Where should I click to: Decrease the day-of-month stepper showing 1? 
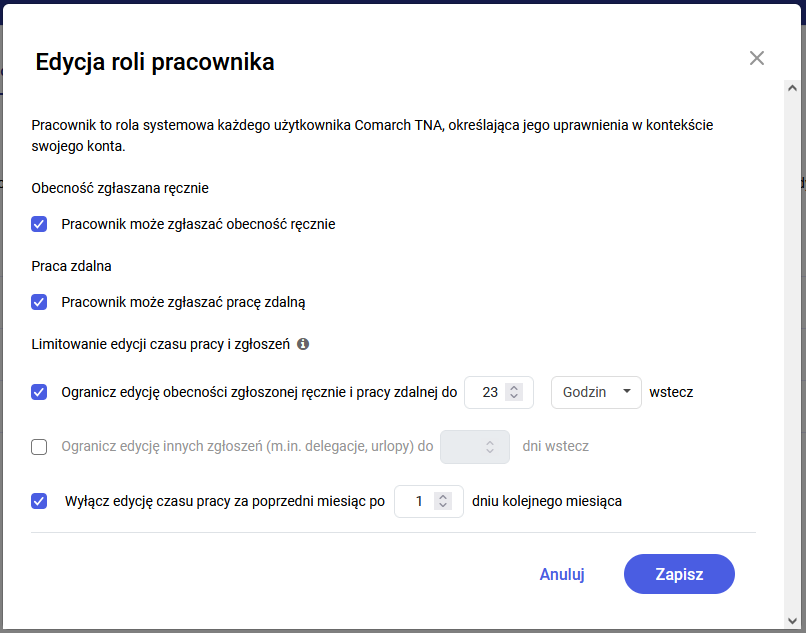(443, 505)
